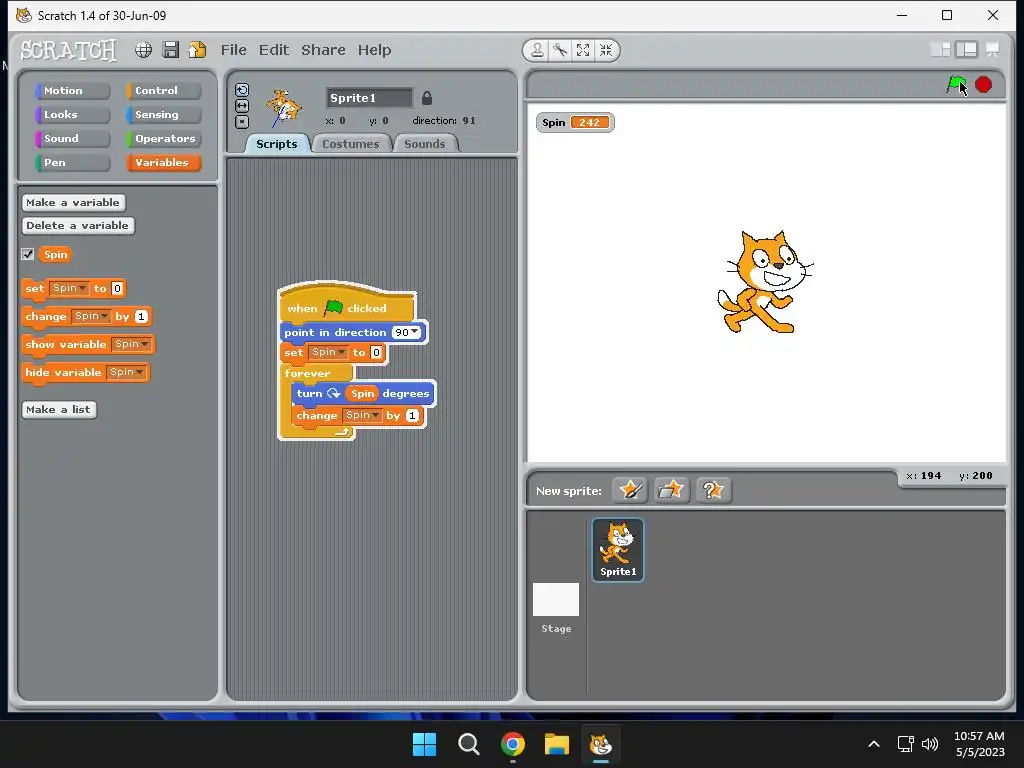
Task: Select the Control block category
Action: tap(163, 91)
